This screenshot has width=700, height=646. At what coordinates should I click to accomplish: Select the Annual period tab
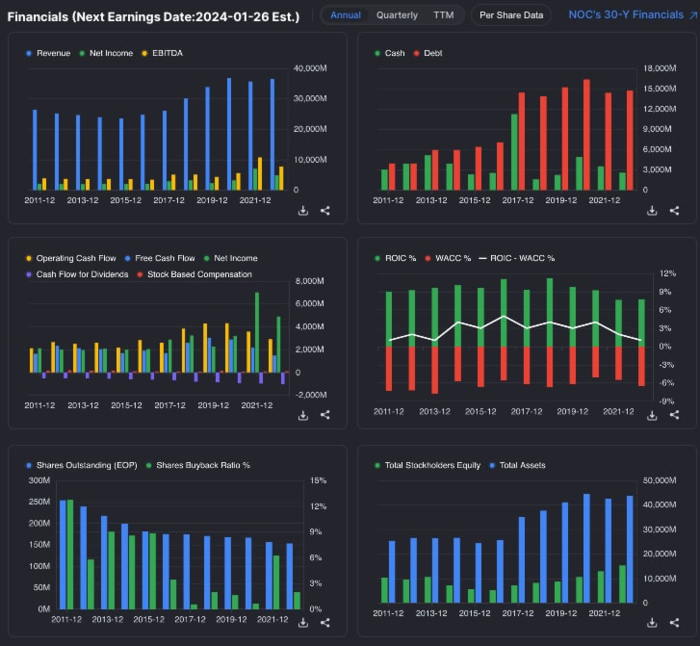346,15
